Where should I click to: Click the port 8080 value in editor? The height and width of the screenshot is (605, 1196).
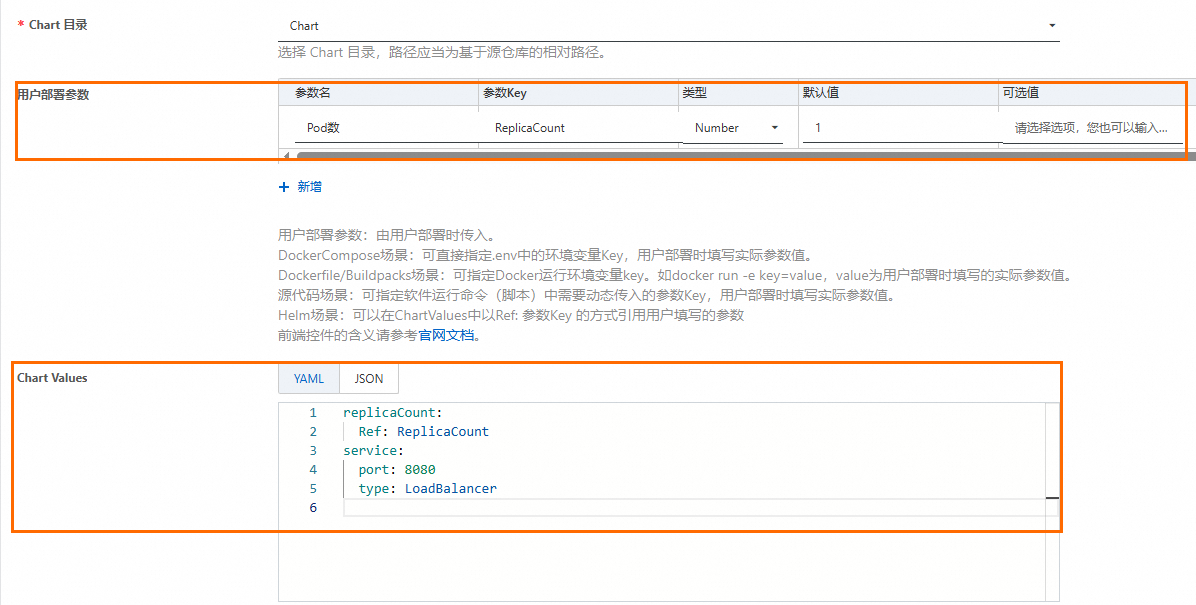[x=420, y=470]
